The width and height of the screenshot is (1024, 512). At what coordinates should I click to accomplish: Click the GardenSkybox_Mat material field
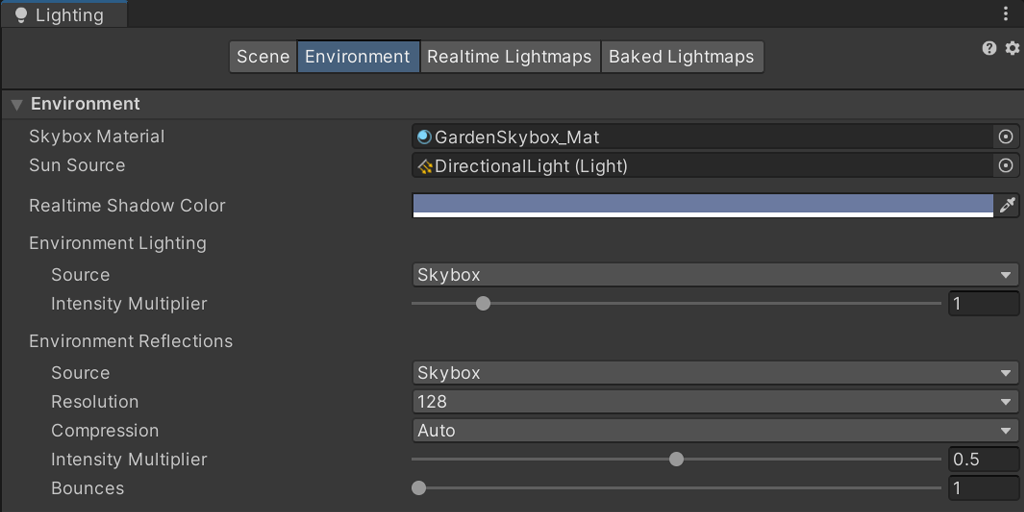click(700, 137)
